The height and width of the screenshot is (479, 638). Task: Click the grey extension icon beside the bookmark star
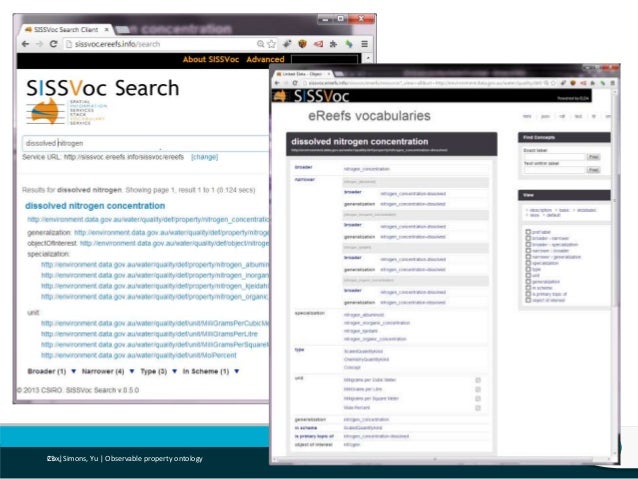(287, 44)
